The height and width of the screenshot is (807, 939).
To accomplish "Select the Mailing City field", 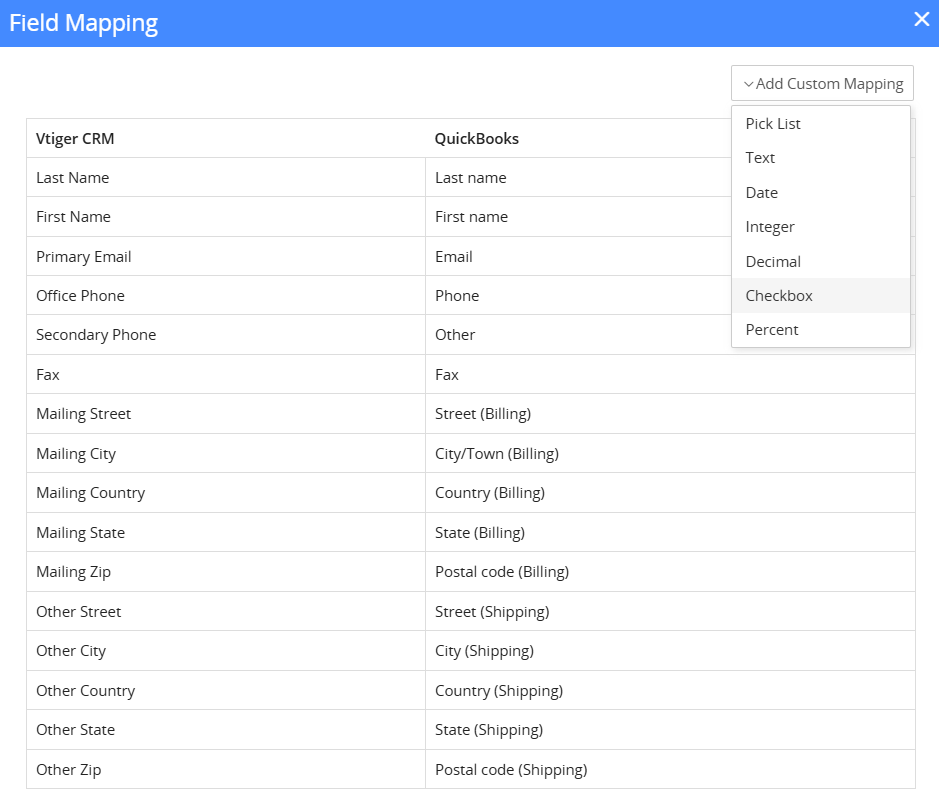I will (x=226, y=454).
